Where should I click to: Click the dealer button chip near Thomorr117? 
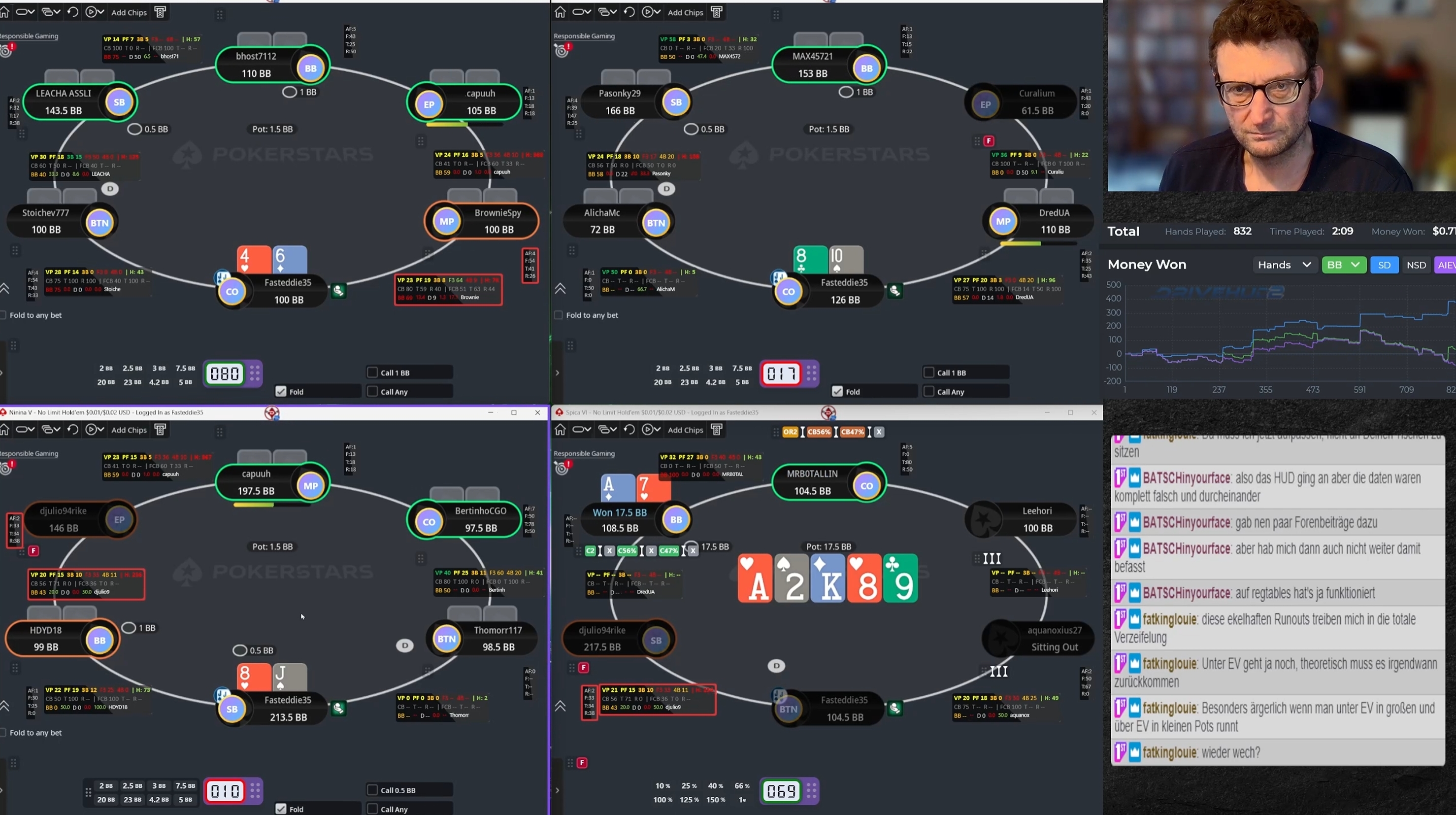click(405, 645)
